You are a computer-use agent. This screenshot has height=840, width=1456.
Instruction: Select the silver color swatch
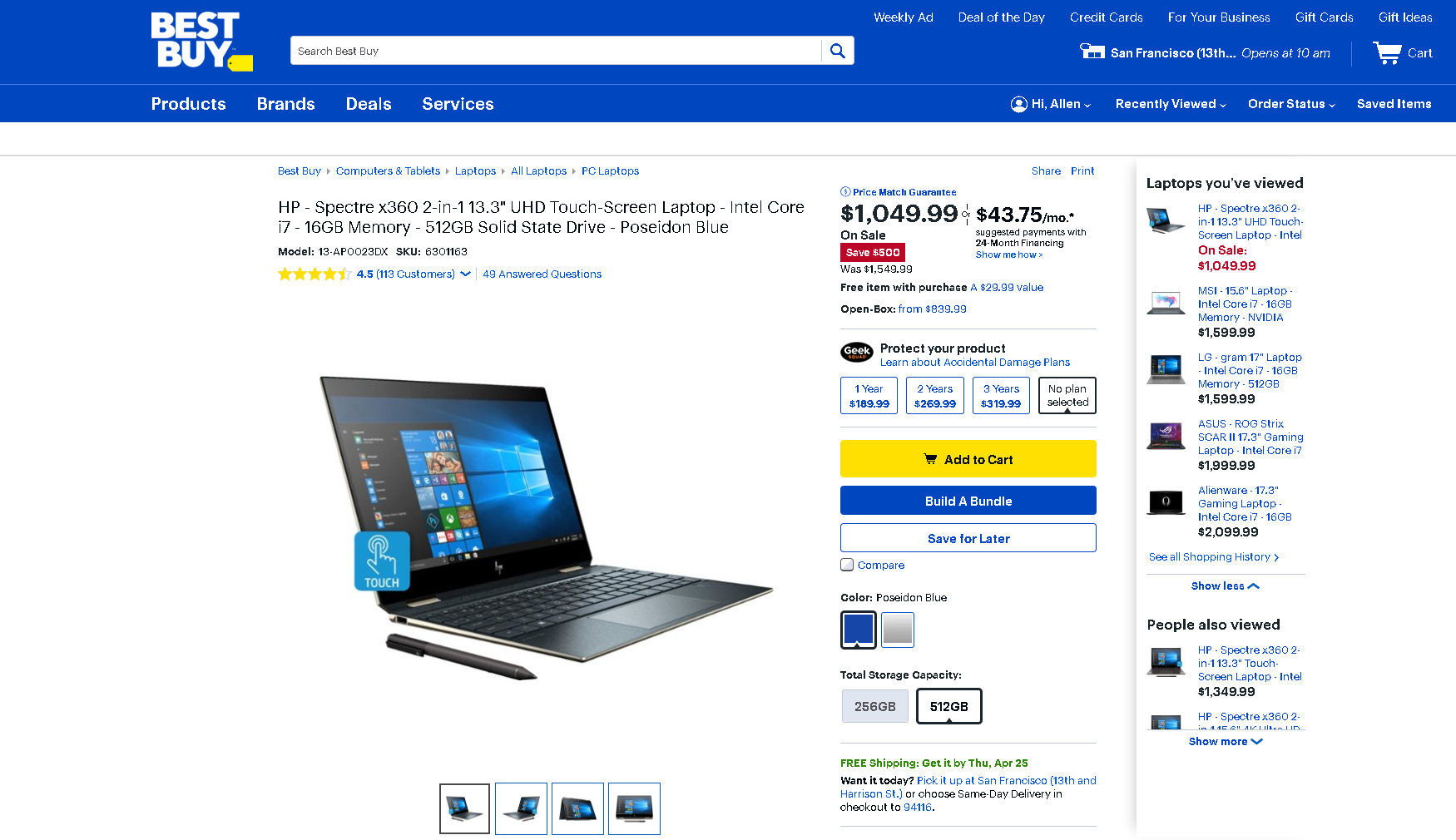click(x=898, y=630)
